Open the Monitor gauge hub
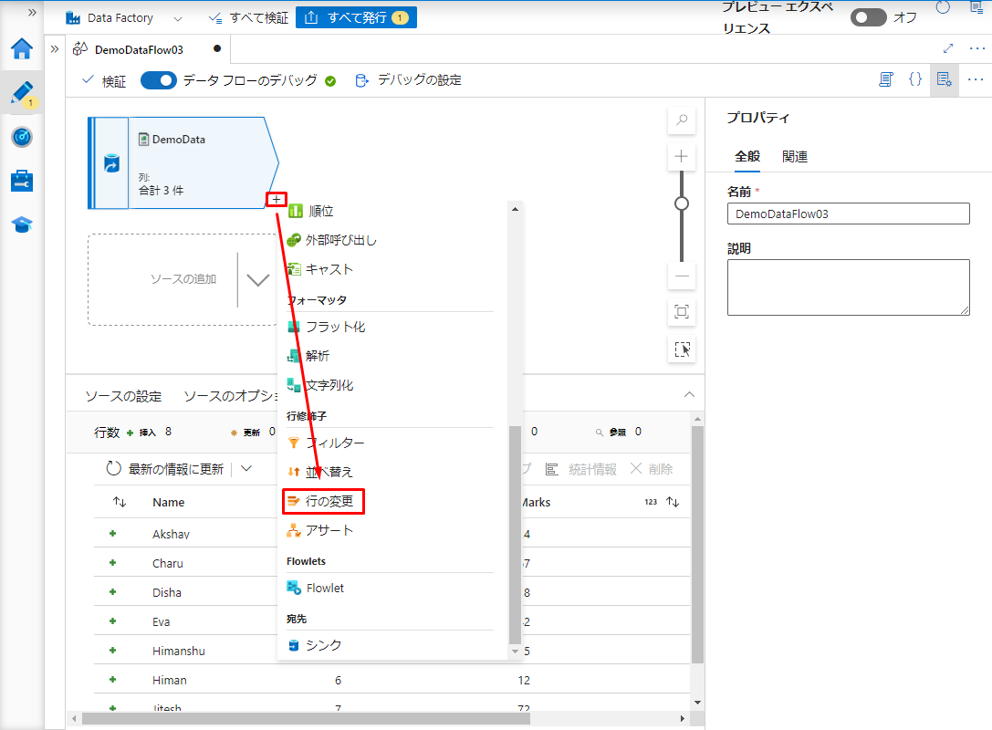Image resolution: width=992 pixels, height=730 pixels. point(22,137)
